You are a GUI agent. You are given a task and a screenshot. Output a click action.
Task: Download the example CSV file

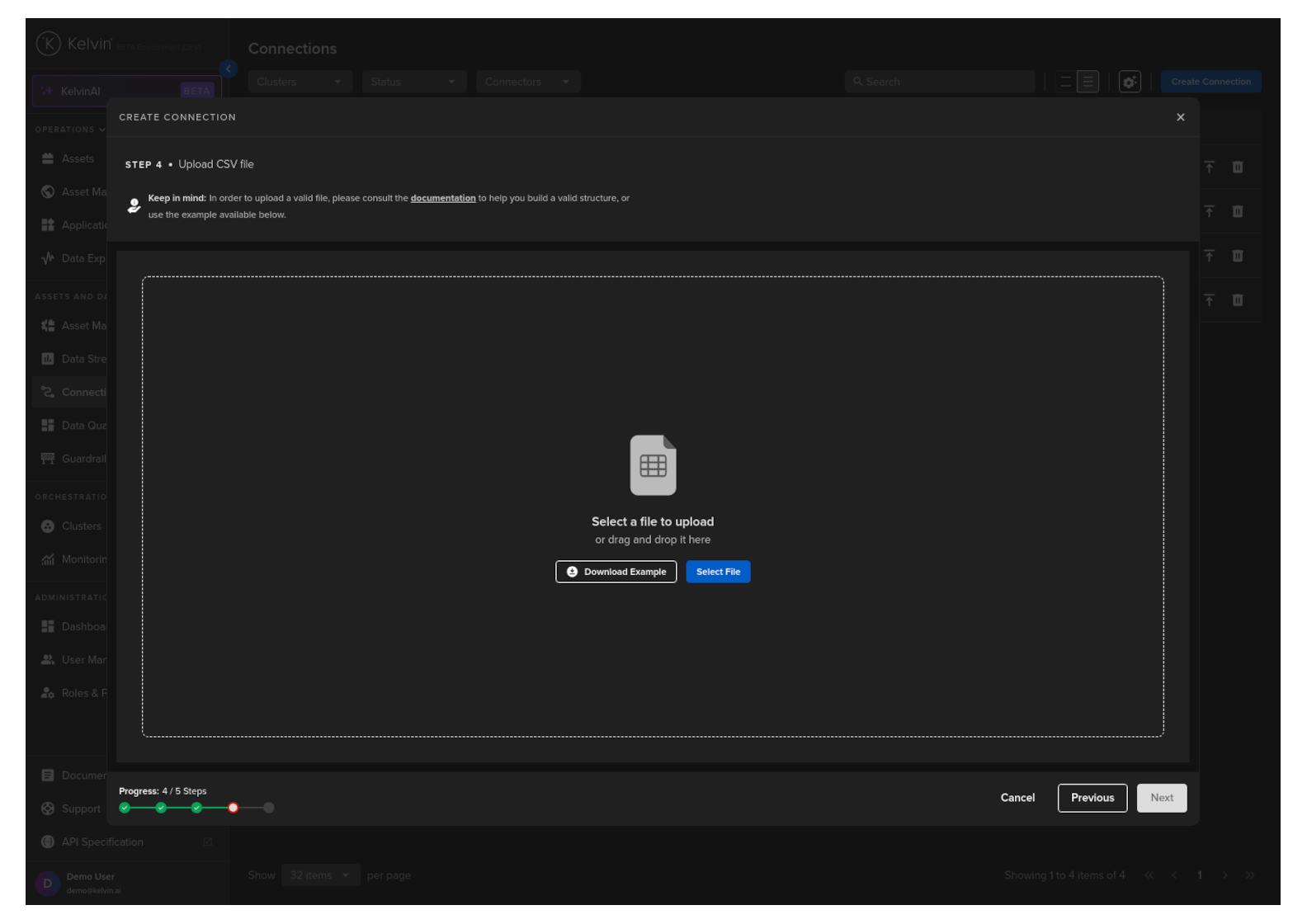pos(616,572)
